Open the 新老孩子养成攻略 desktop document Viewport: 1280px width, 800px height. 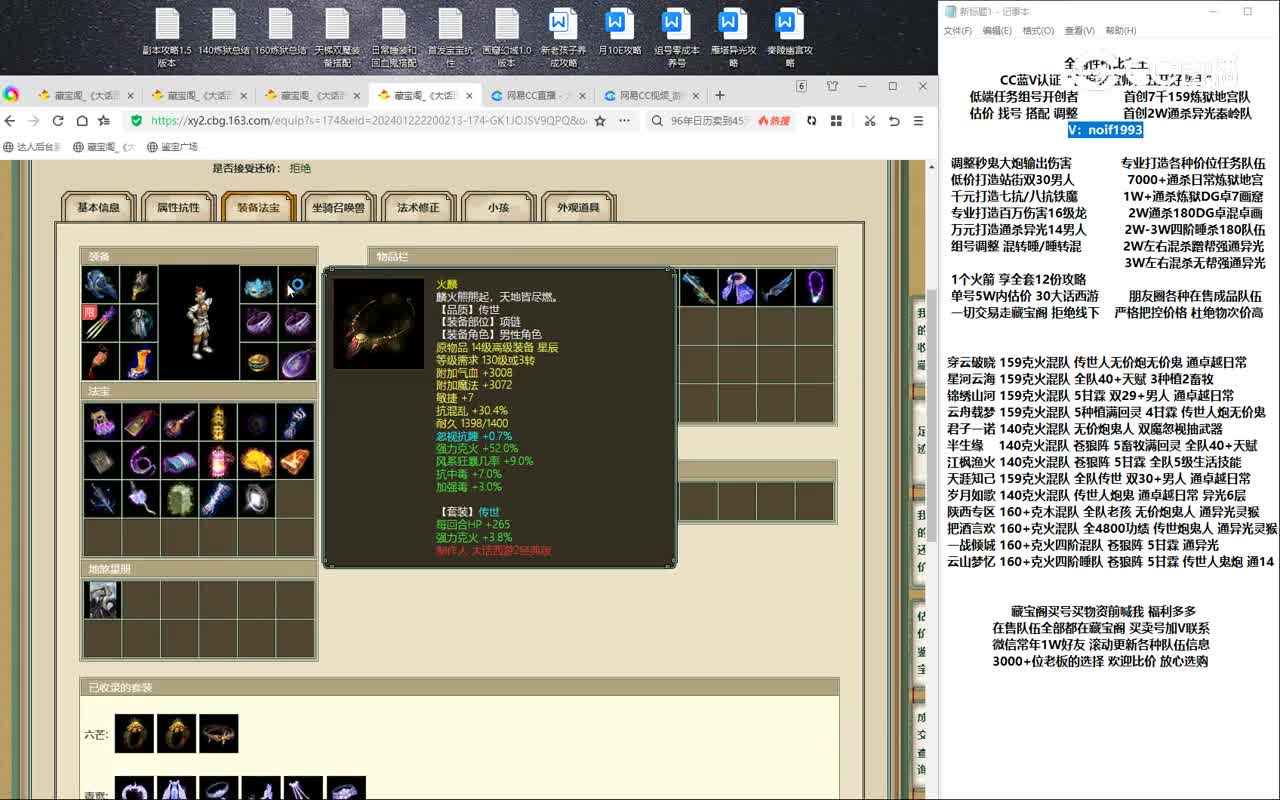coord(563,38)
